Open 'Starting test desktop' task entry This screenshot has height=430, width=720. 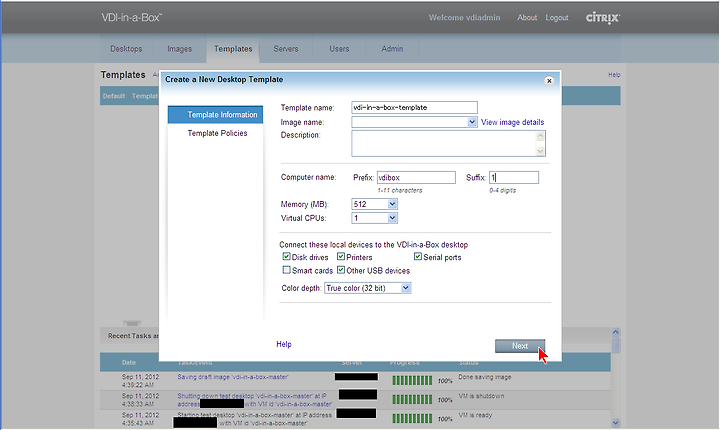tap(255, 419)
